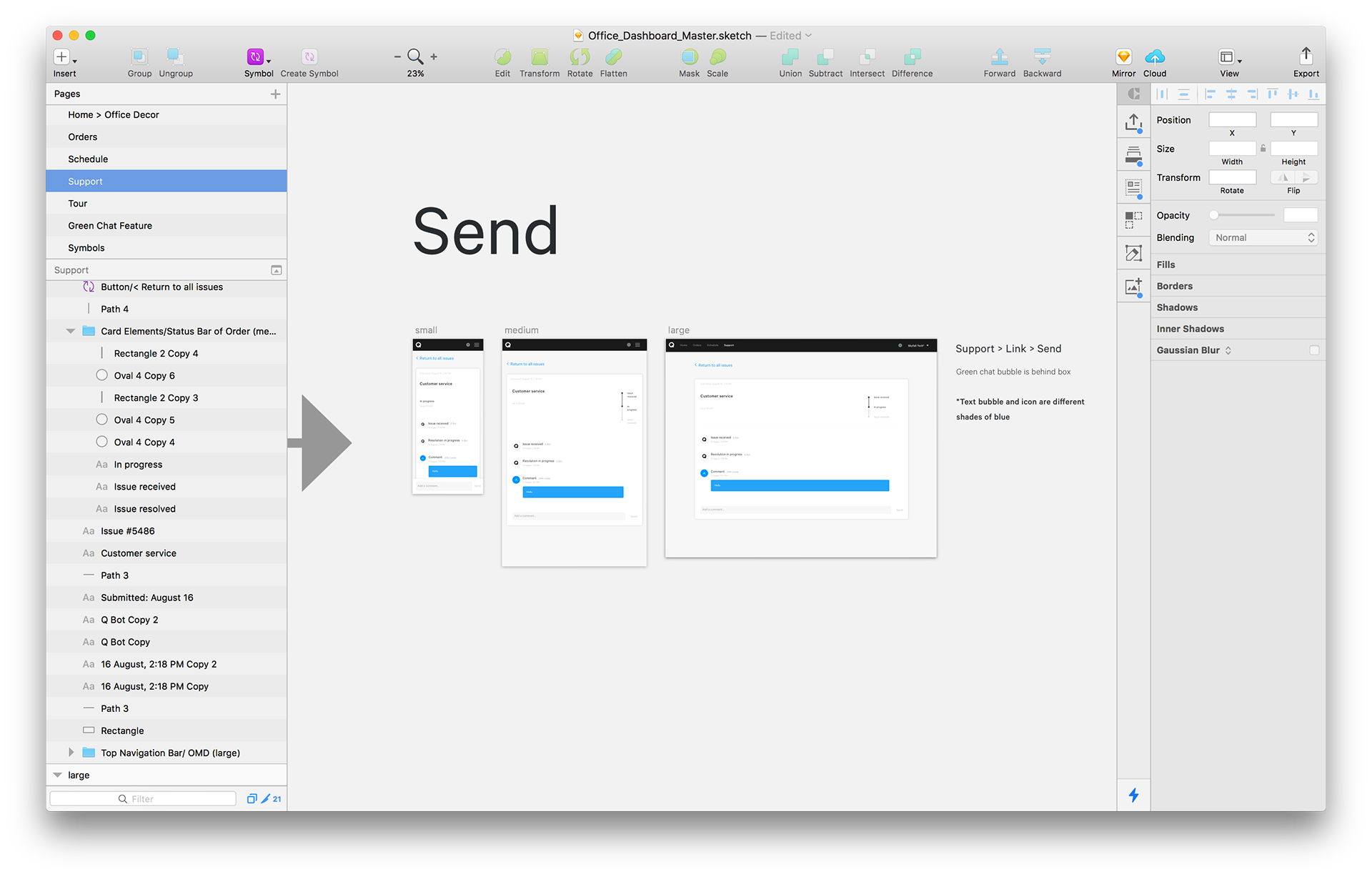Click the Group toolbar icon
This screenshot has height=877, width=1372.
coord(139,57)
